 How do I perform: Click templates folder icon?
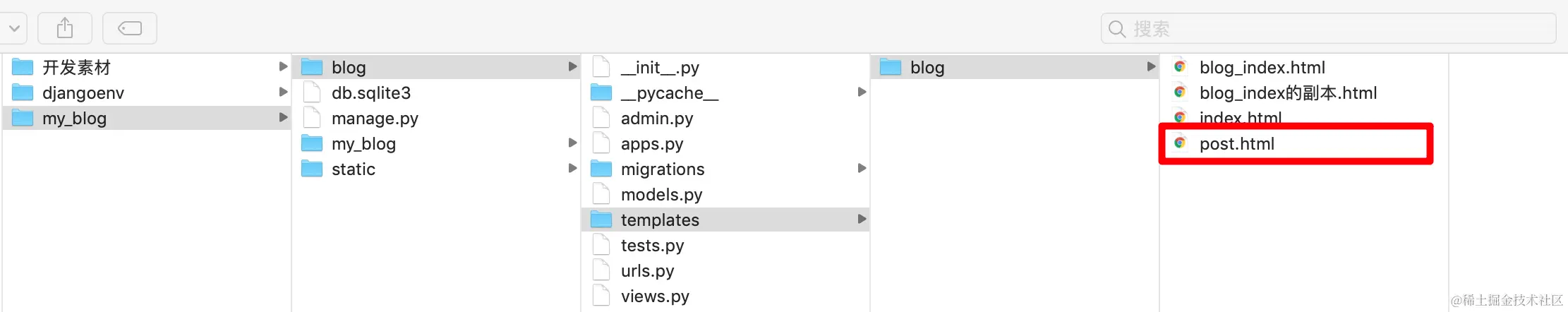pos(601,220)
